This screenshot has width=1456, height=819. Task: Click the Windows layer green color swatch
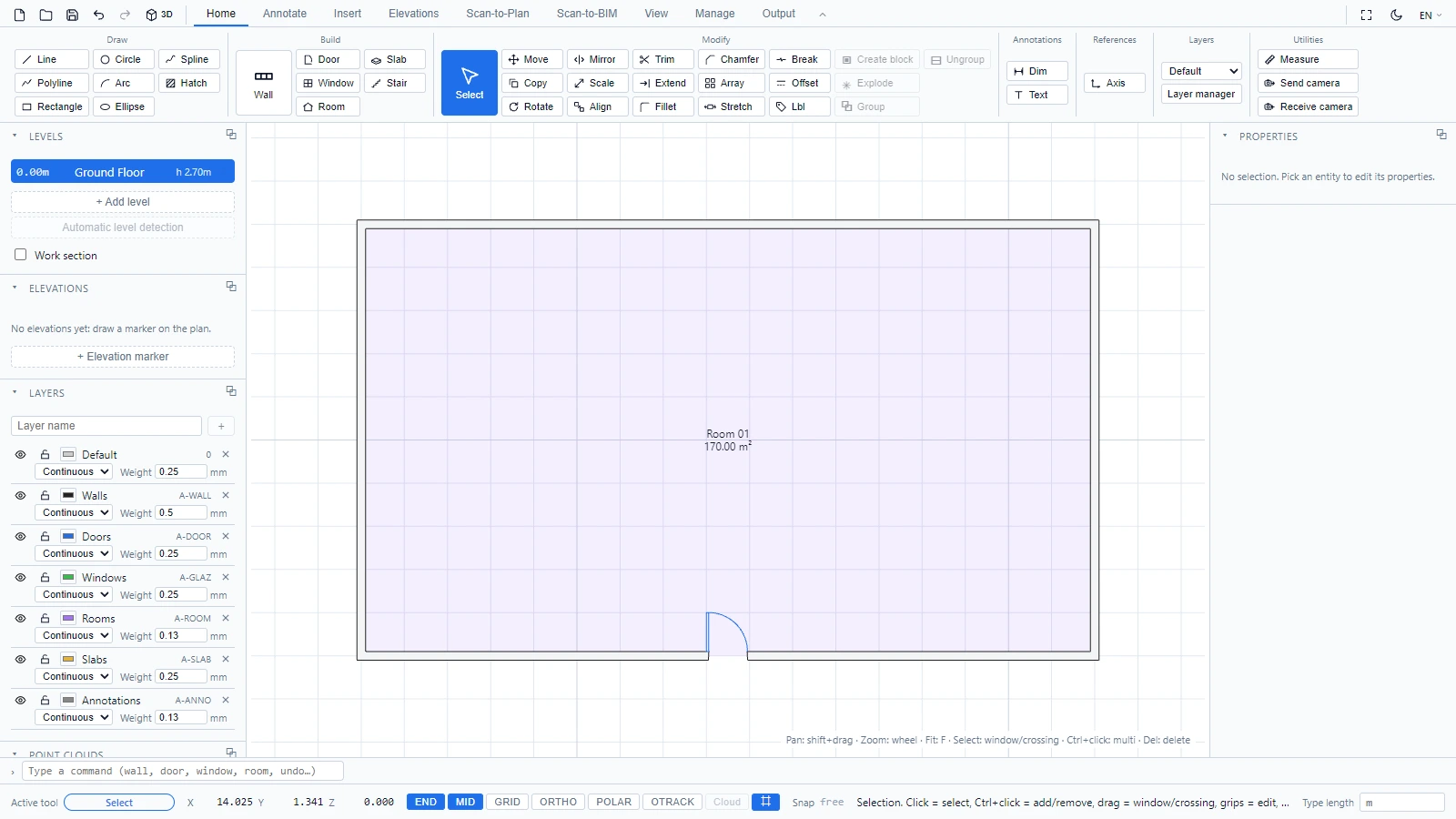(x=68, y=577)
